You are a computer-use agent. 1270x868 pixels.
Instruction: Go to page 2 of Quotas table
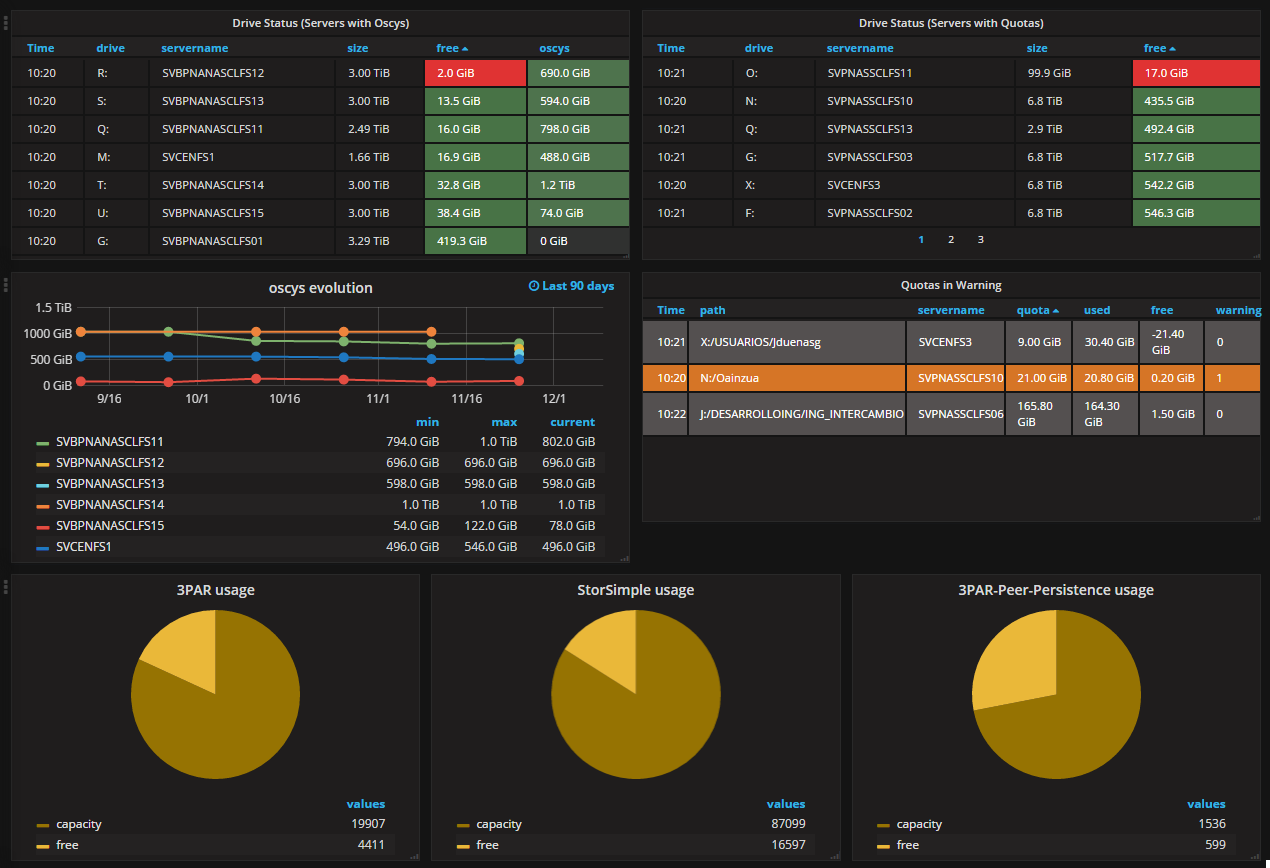click(x=951, y=240)
